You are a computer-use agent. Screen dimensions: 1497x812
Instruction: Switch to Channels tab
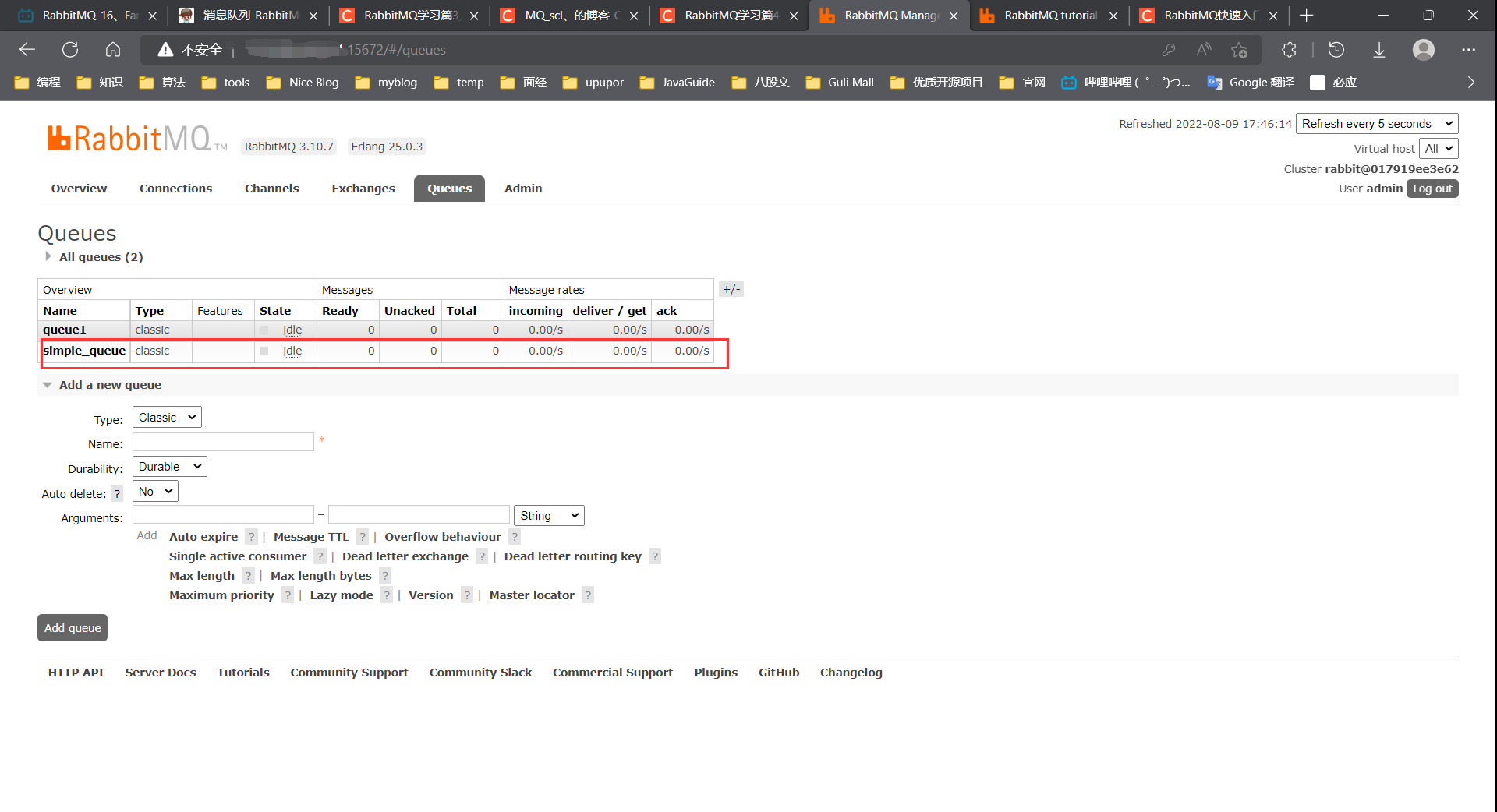(x=271, y=189)
